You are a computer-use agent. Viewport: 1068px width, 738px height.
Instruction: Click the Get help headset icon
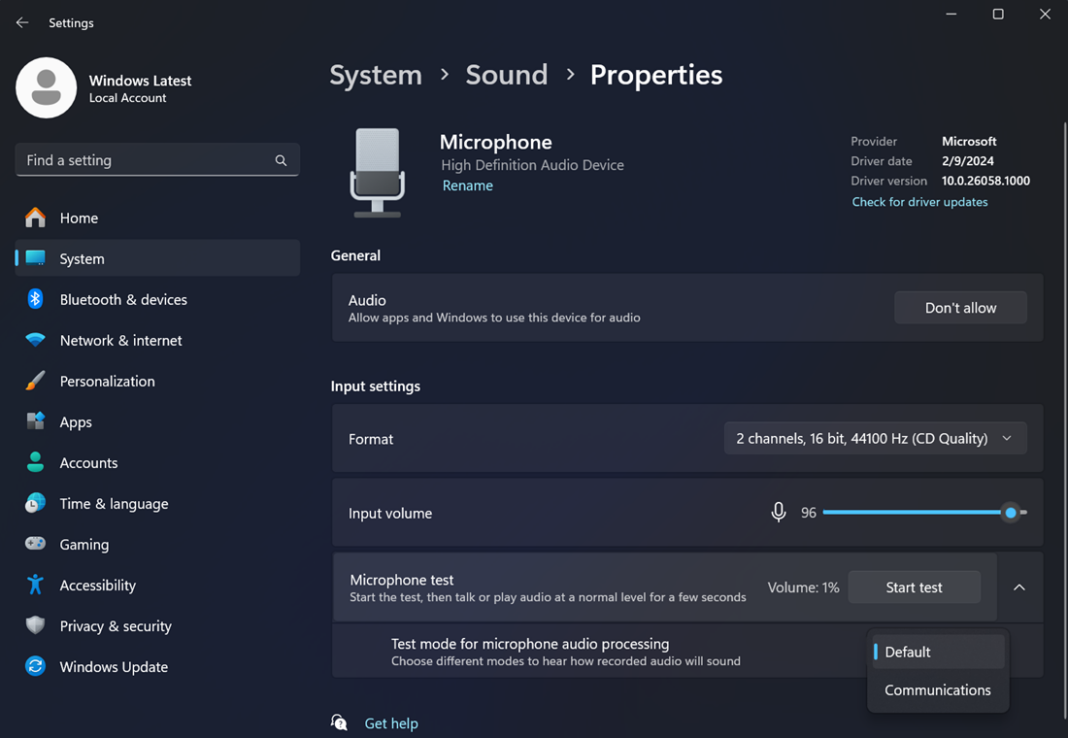coord(339,721)
